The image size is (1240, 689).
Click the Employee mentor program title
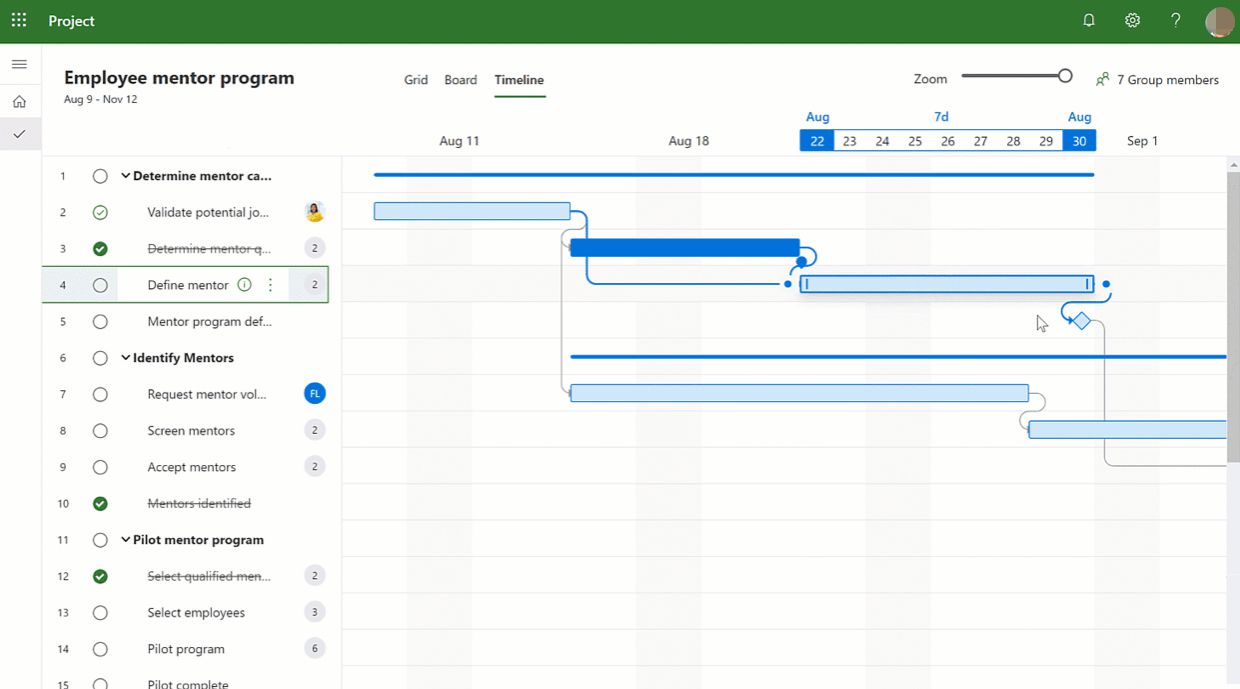point(179,78)
